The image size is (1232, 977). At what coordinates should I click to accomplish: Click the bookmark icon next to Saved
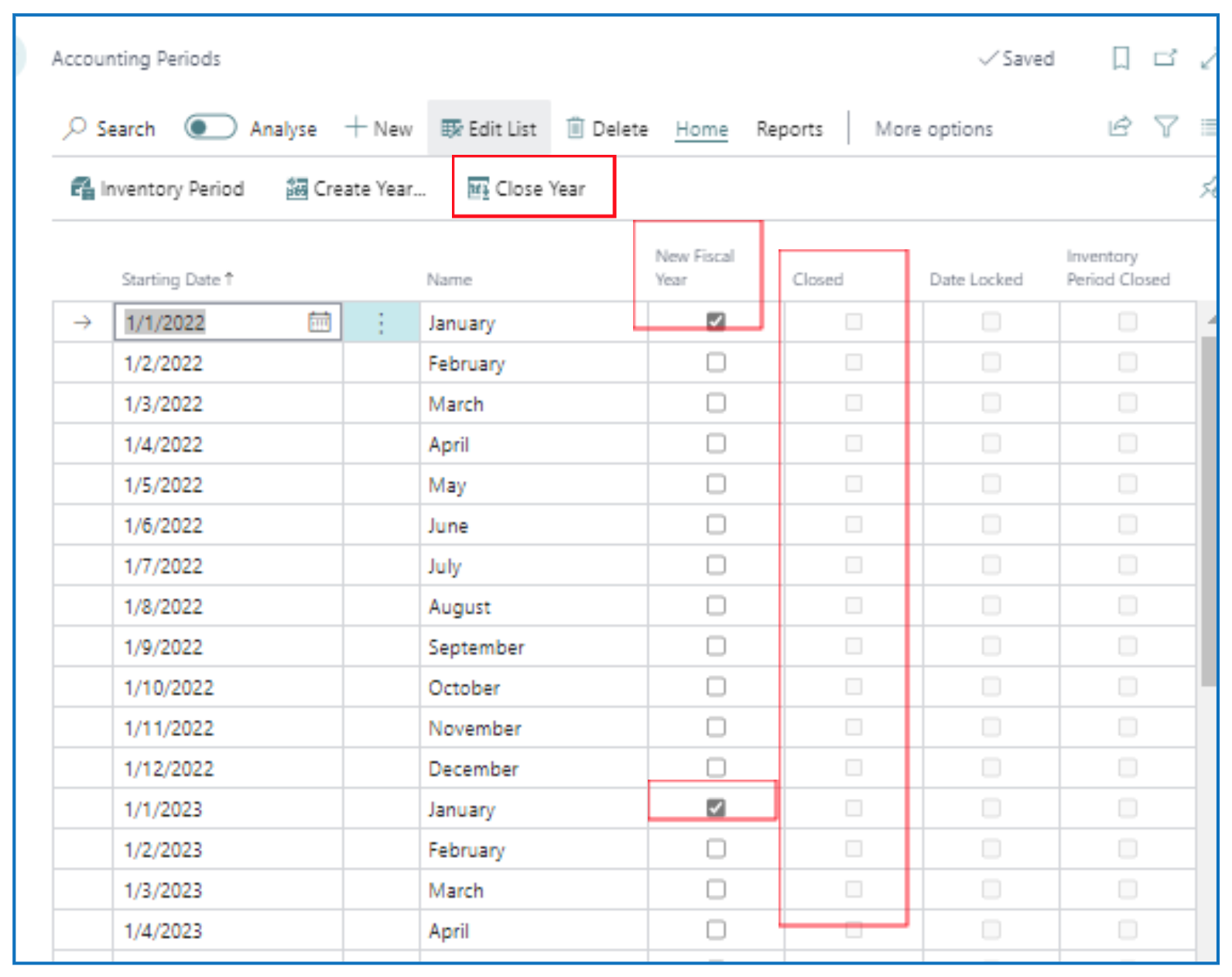pyautogui.click(x=1120, y=58)
